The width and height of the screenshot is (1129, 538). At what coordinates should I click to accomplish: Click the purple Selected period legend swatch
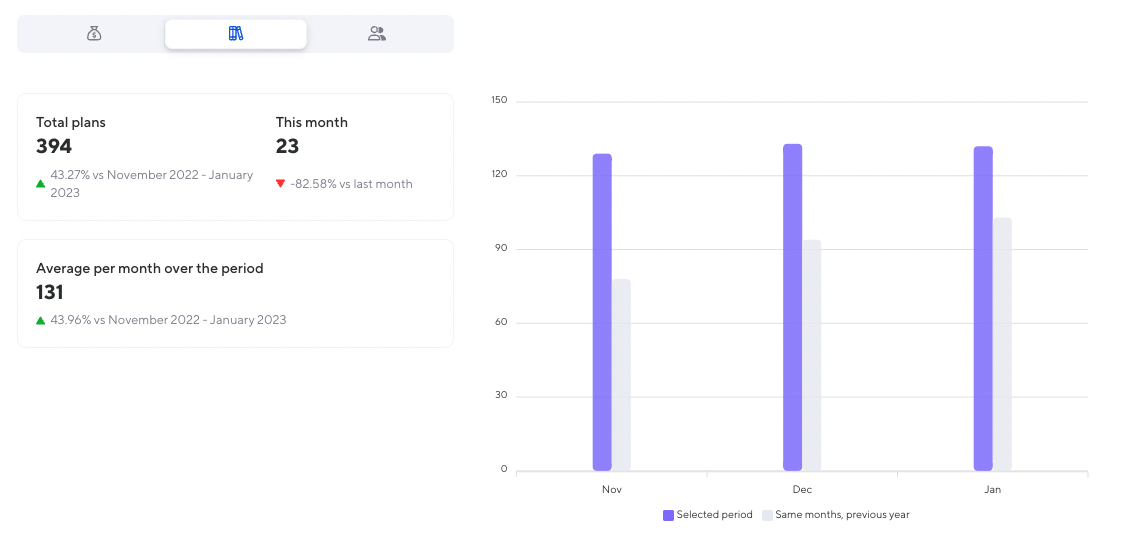tap(668, 515)
